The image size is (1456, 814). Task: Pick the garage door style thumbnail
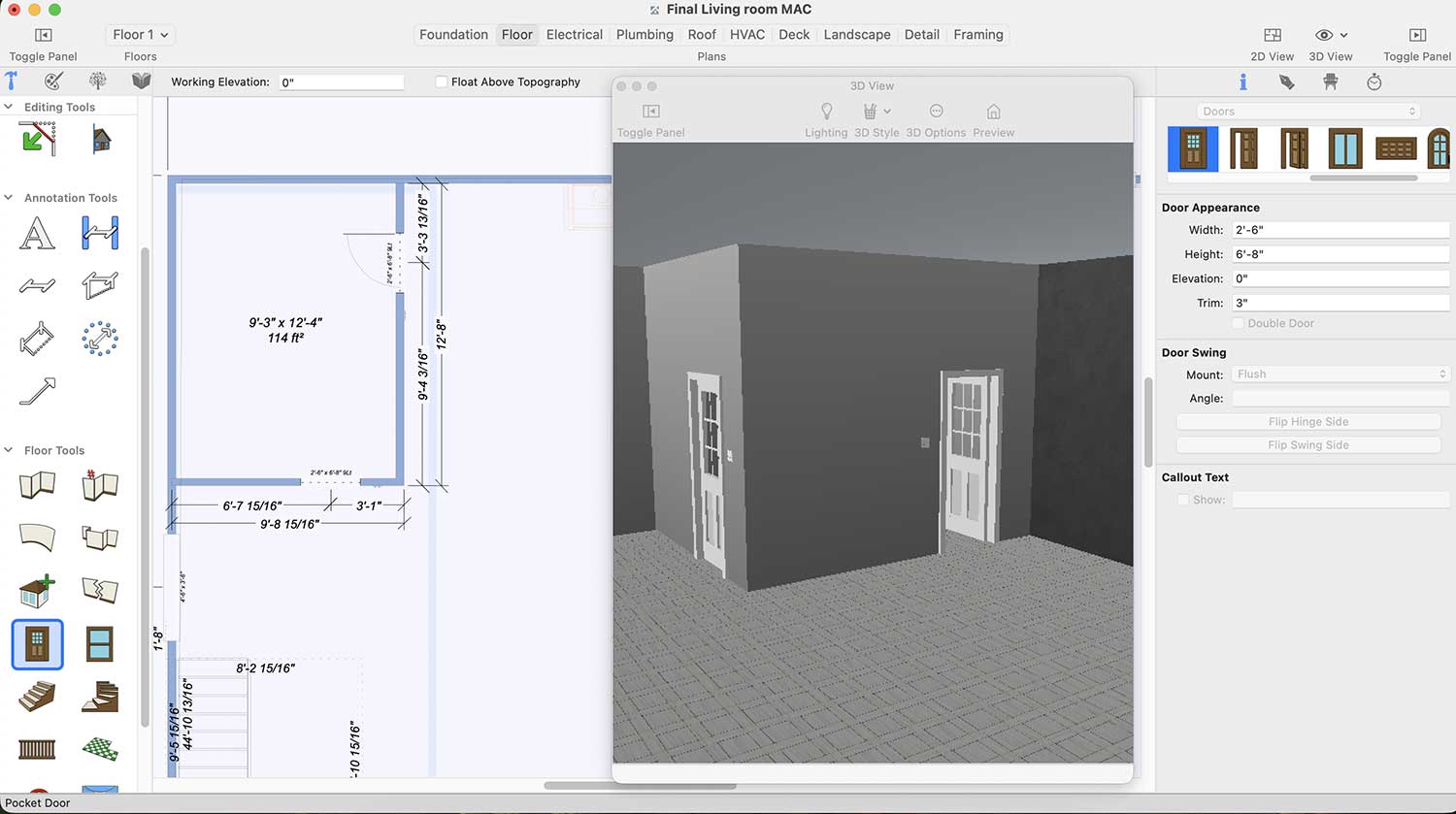[1396, 149]
